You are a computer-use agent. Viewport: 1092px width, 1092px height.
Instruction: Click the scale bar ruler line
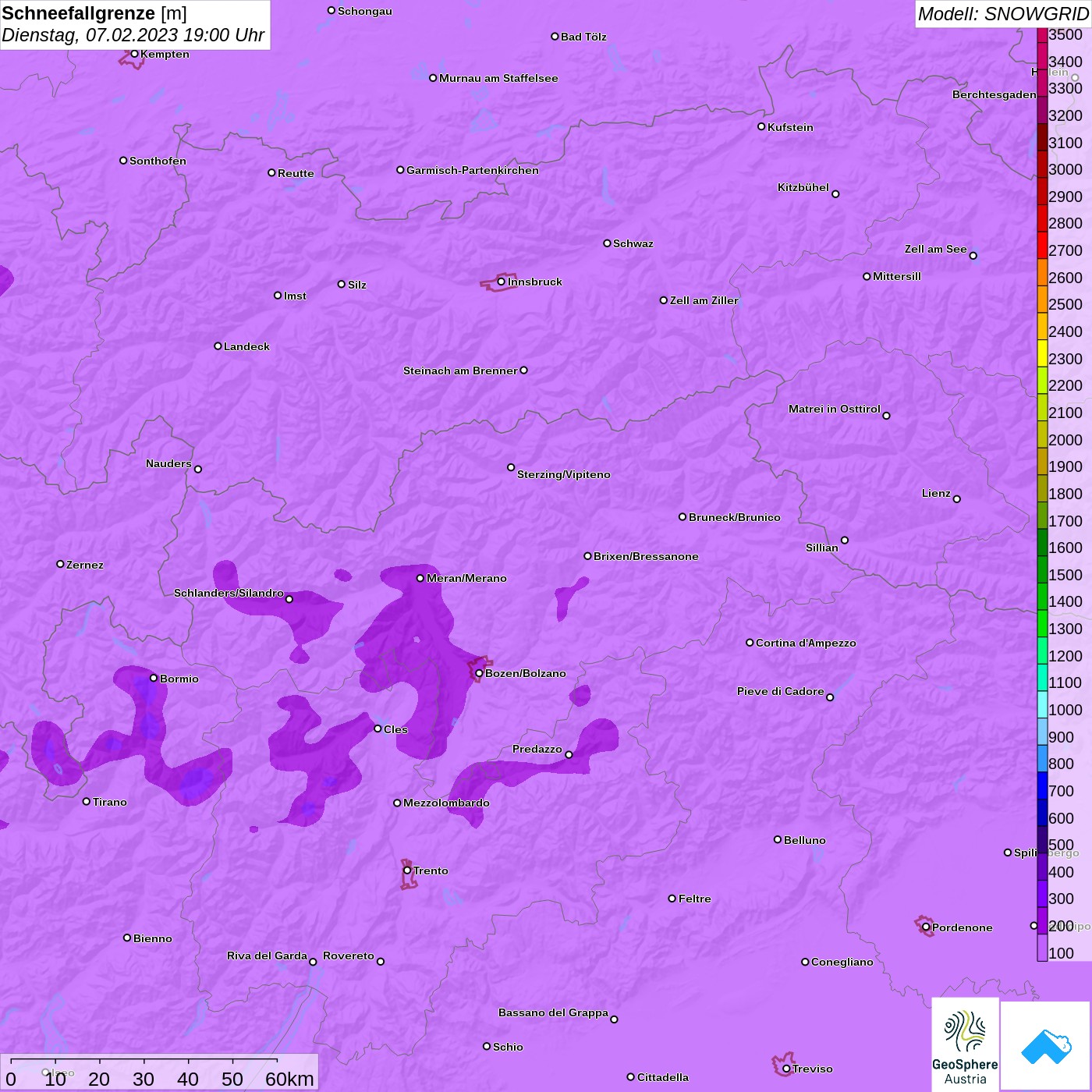[144, 1062]
